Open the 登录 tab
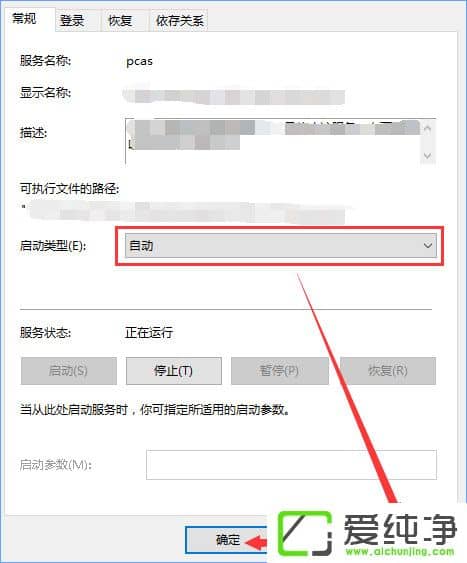 [72, 20]
